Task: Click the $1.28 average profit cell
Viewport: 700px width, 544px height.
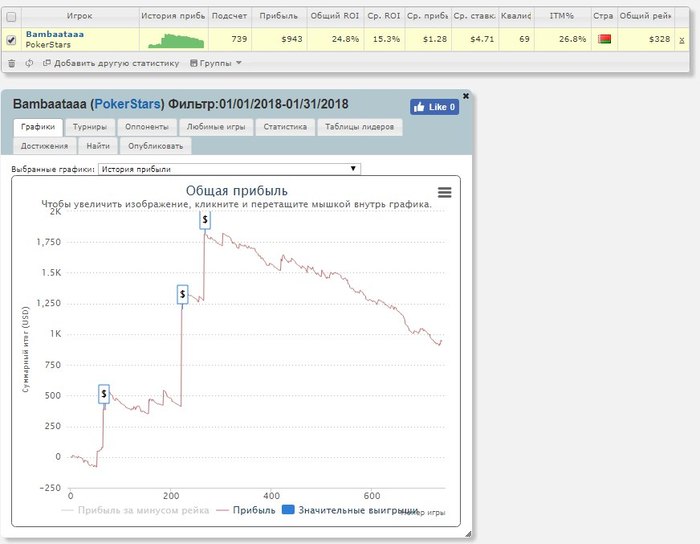Action: [428, 39]
